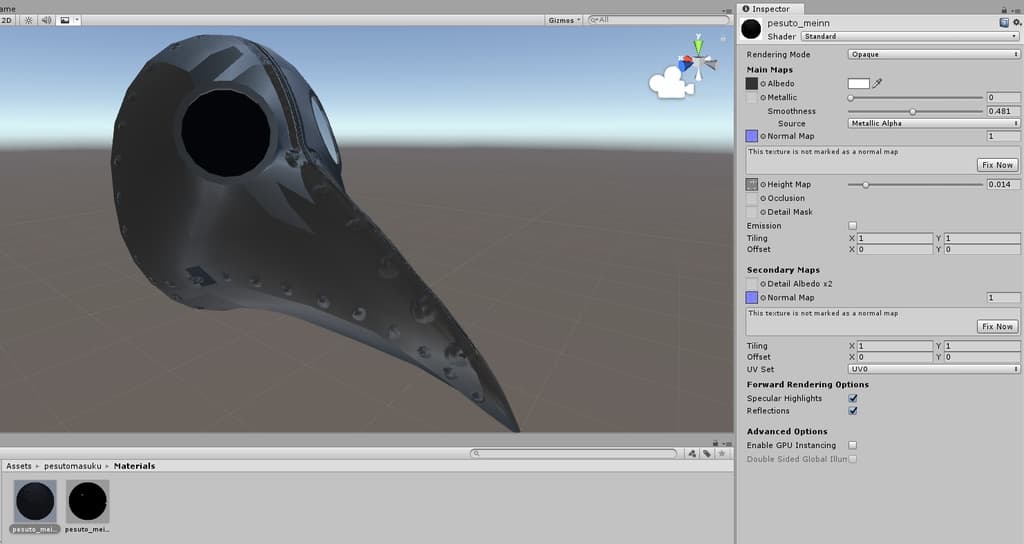Uncheck Specular Highlights option
The image size is (1024, 544).
pyautogui.click(x=852, y=398)
